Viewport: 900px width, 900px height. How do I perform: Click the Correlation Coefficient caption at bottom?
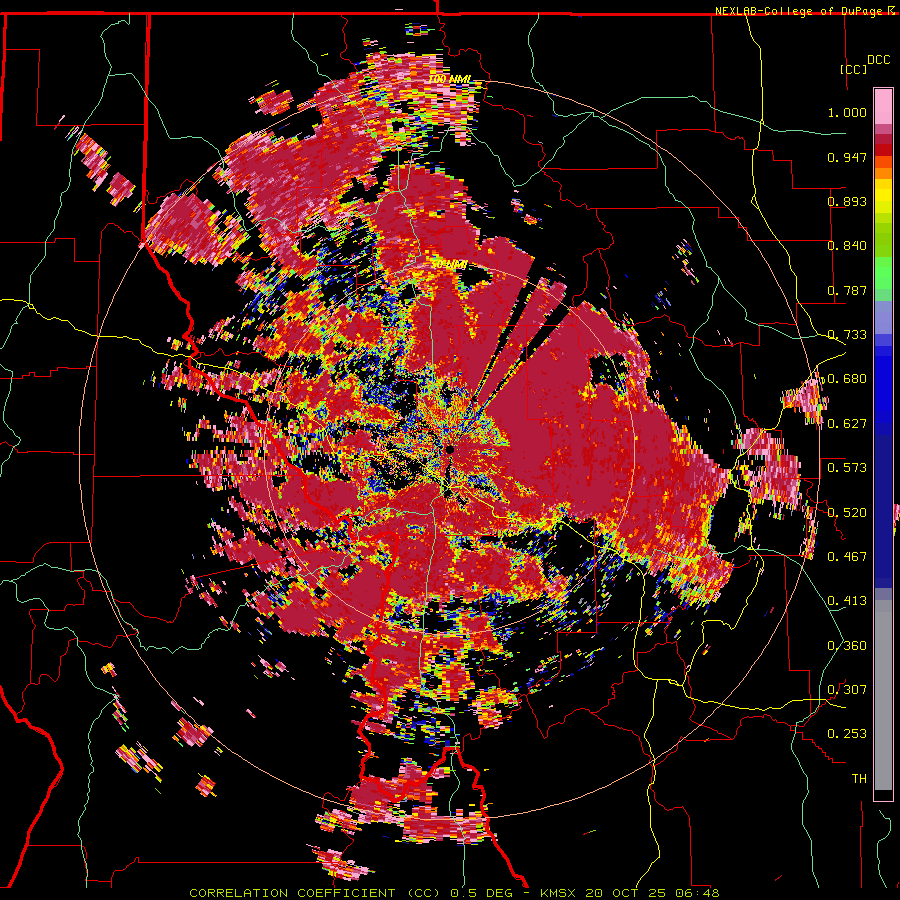coord(455,893)
